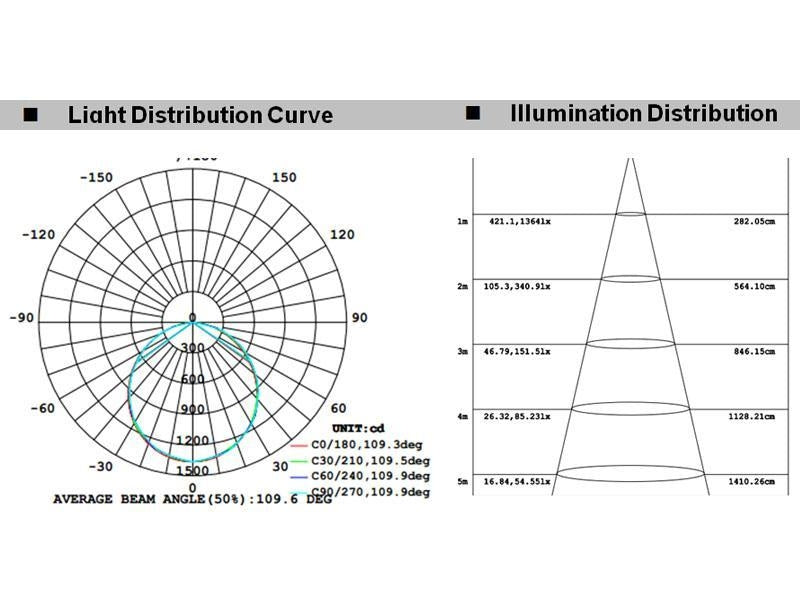Click the C60/240,109.9deg legend entry
Image resolution: width=800 pixels, height=600 pixels.
pos(370,477)
